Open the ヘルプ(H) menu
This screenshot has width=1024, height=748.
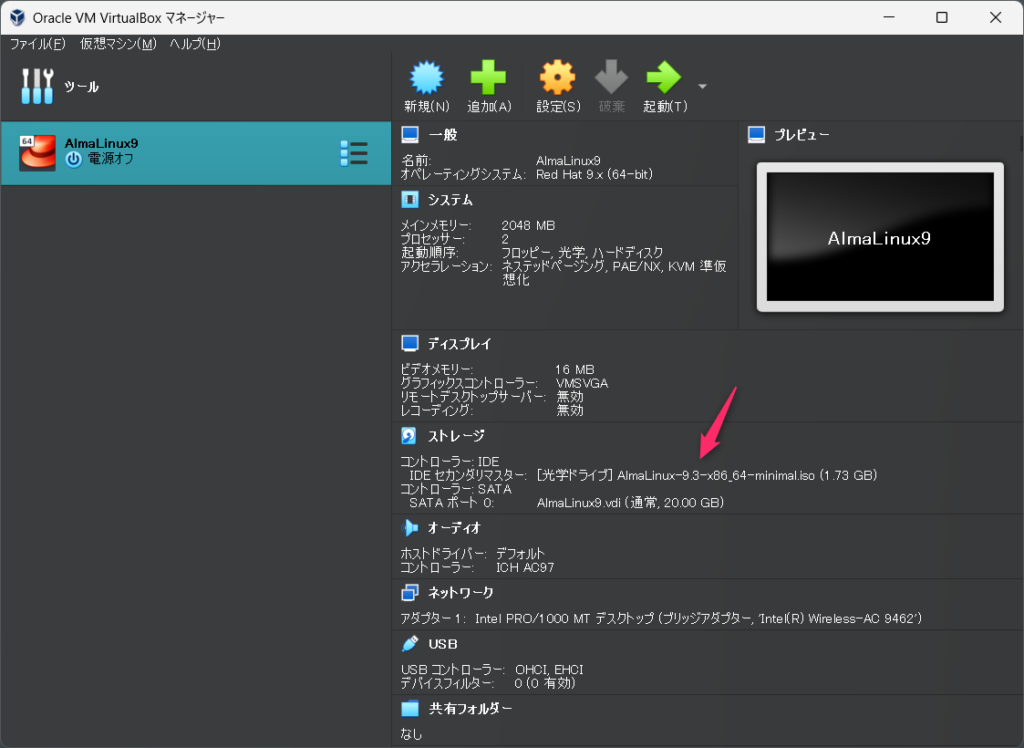[x=194, y=44]
